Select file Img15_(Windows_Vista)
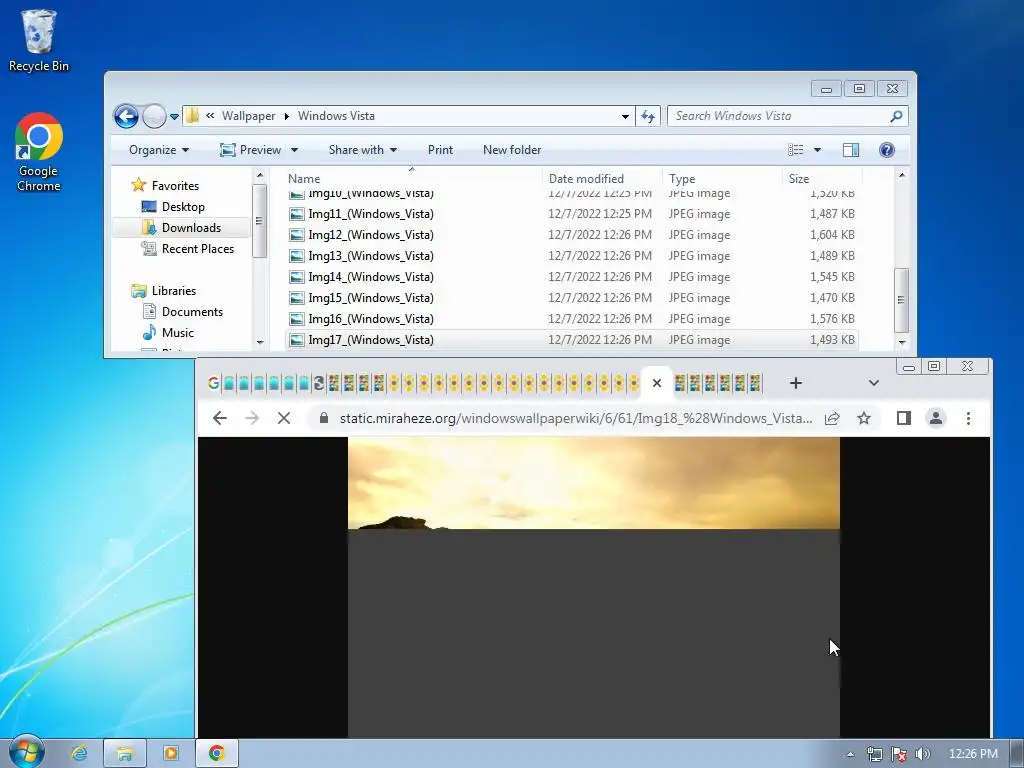This screenshot has width=1024, height=768. pyautogui.click(x=571, y=298)
